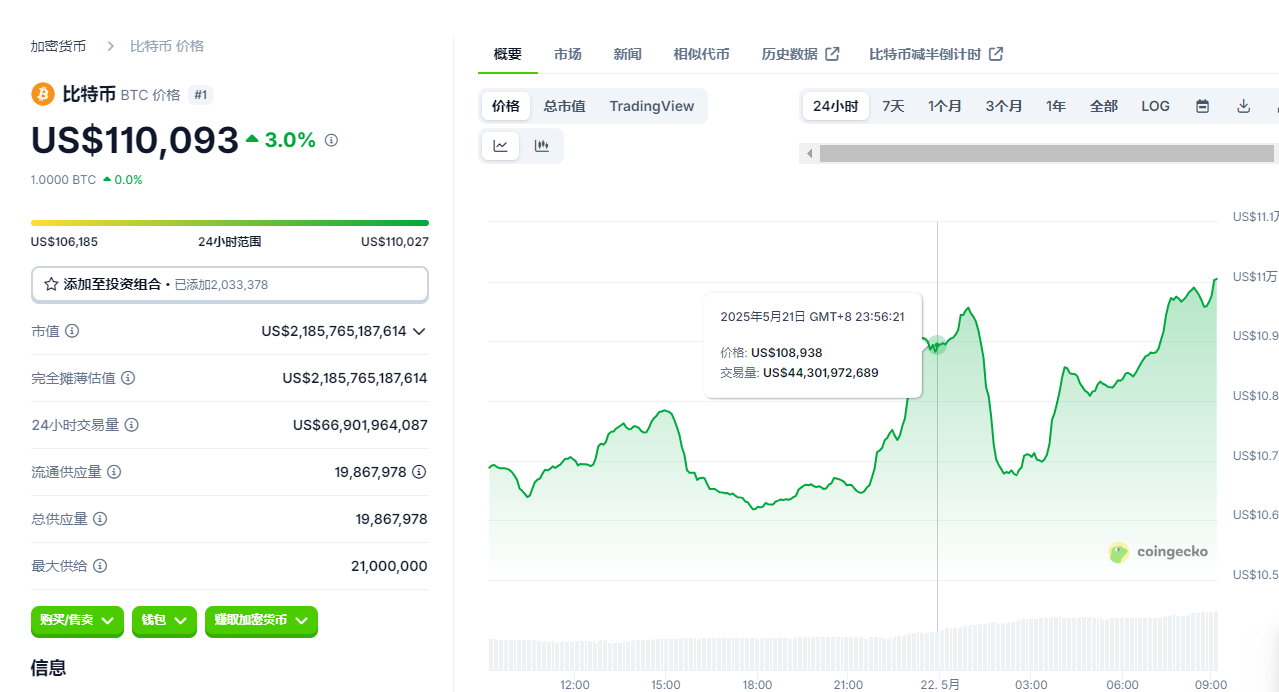
Task: Click the star icon in 添加至投资组合
Action: tap(51, 284)
